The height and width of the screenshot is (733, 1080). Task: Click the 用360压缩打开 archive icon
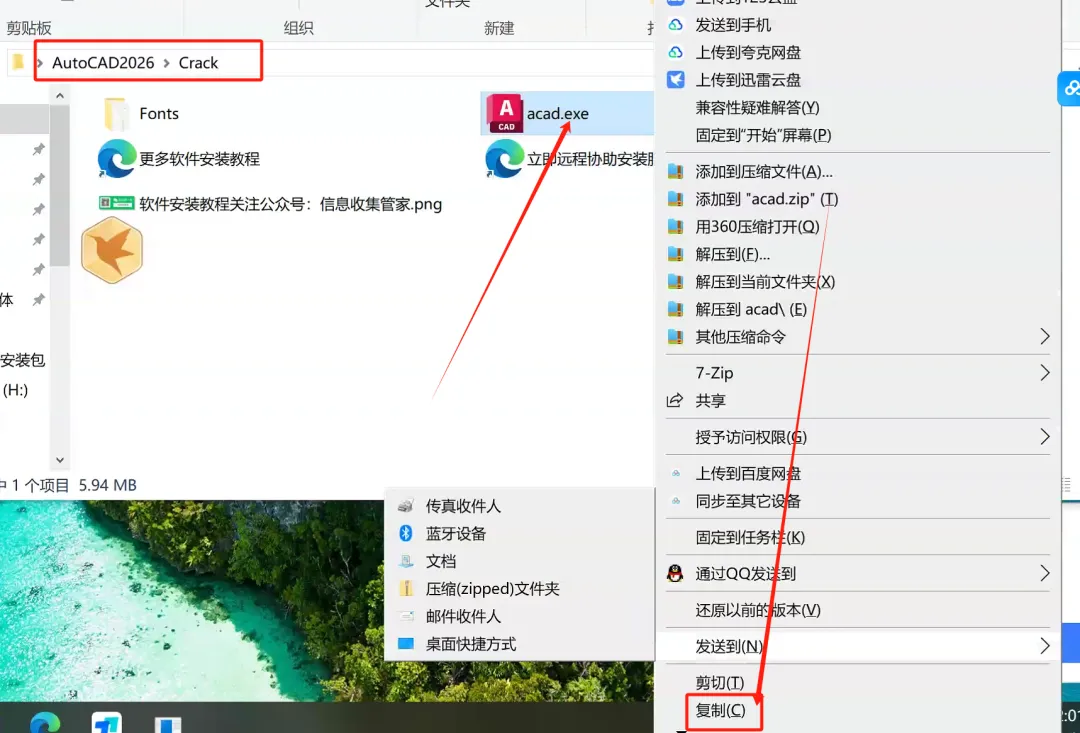pyautogui.click(x=676, y=227)
